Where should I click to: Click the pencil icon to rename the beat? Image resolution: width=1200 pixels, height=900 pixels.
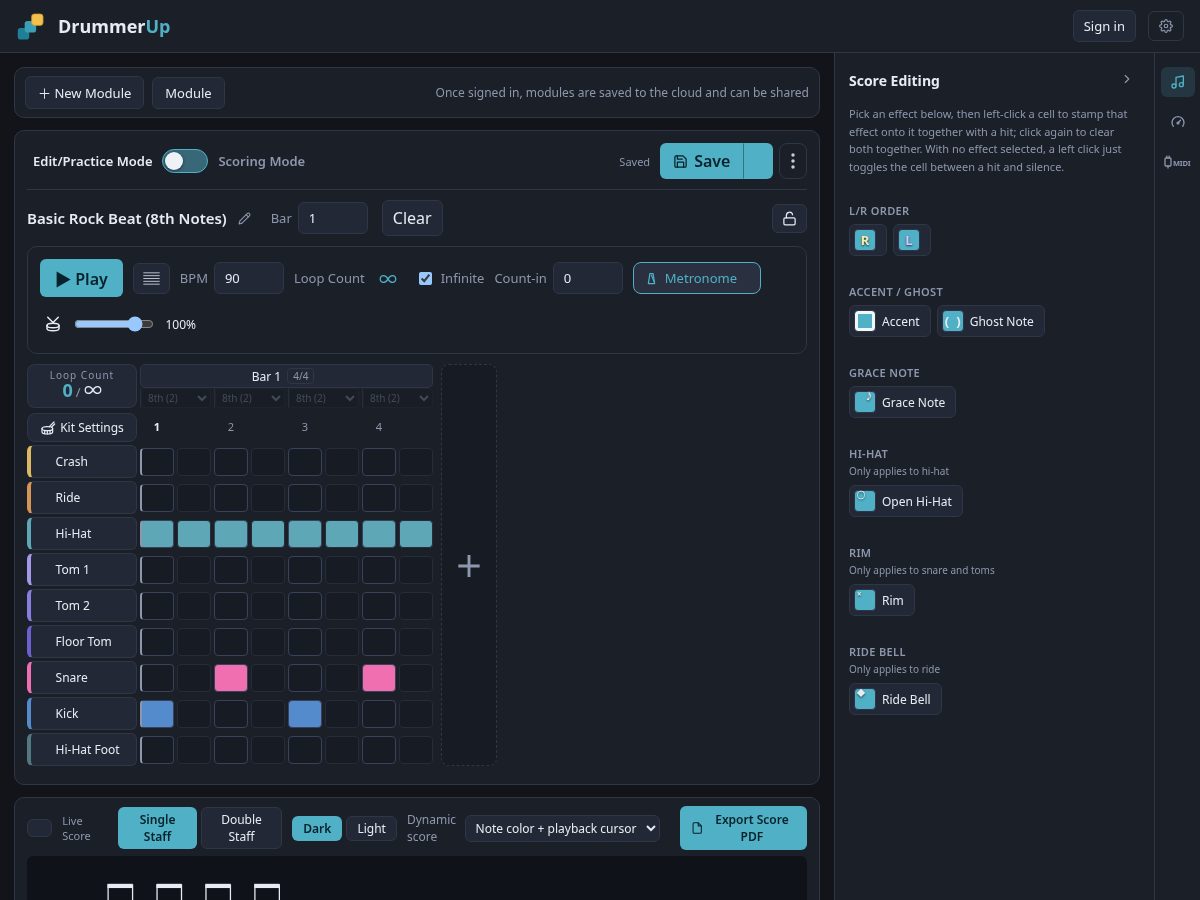[x=245, y=219]
